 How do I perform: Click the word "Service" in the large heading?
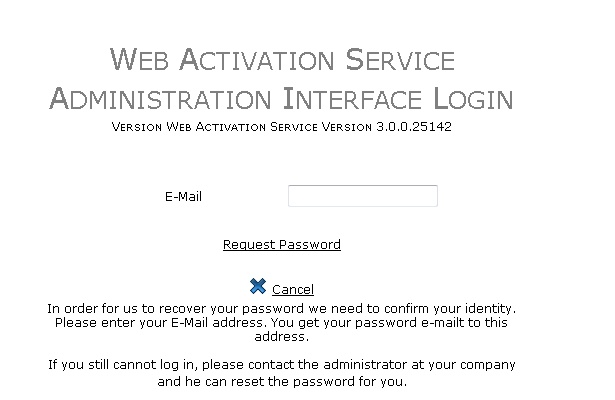400,60
